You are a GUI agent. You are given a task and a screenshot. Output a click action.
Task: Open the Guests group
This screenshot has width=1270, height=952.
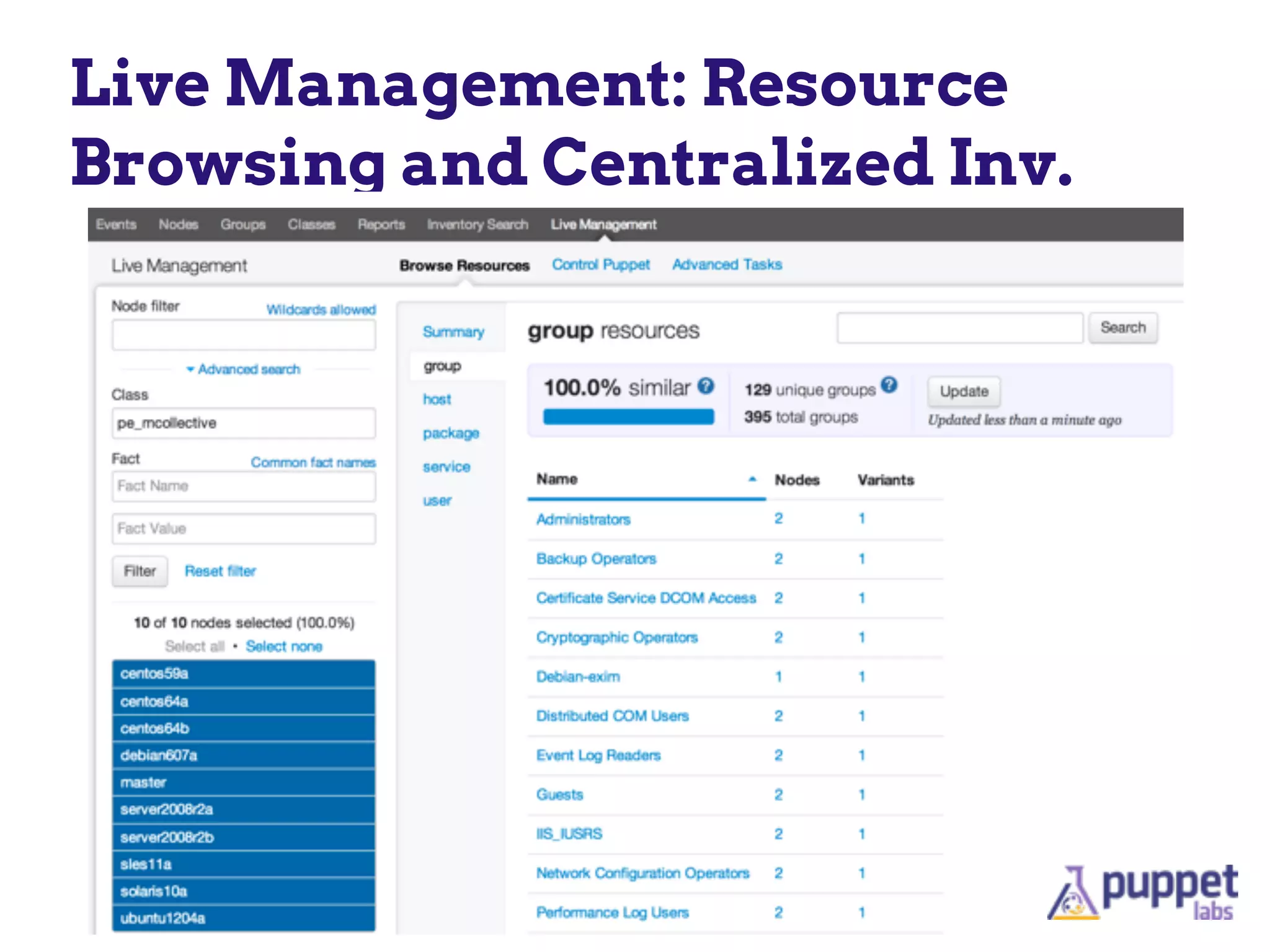(x=560, y=795)
